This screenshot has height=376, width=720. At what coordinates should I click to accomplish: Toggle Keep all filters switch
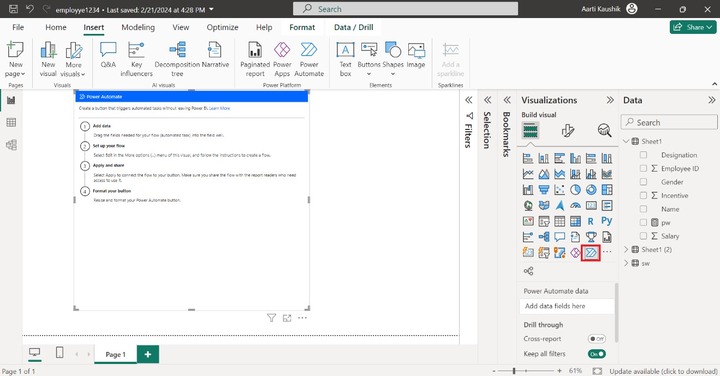[596, 354]
